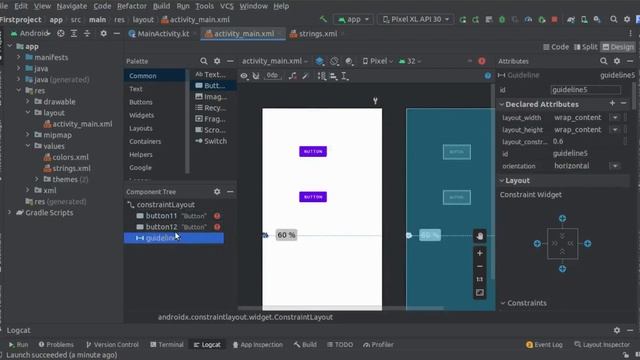This screenshot has width=640, height=360.
Task: Minimize the Palette panel
Action: click(230, 61)
